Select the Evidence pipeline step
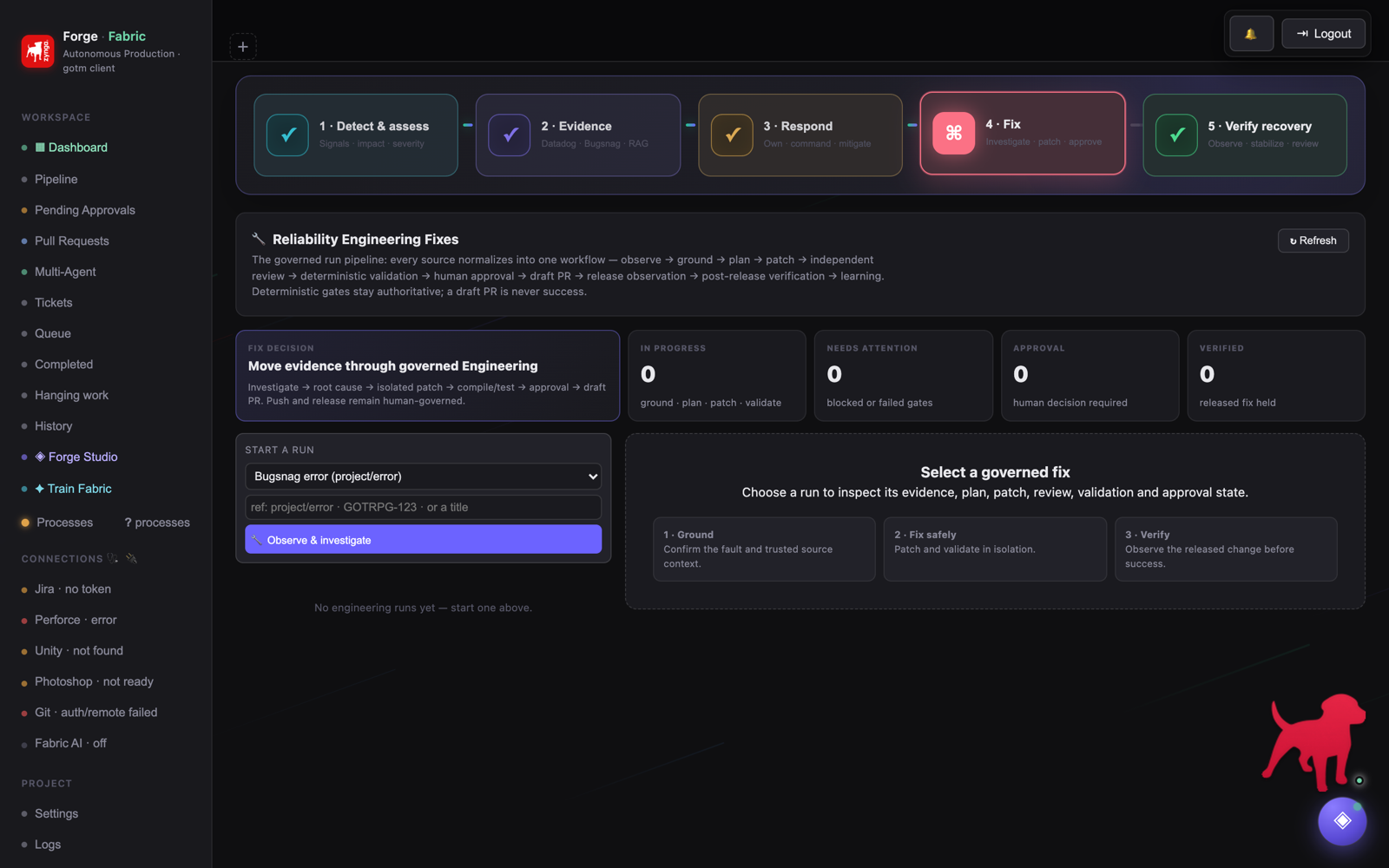 578,135
